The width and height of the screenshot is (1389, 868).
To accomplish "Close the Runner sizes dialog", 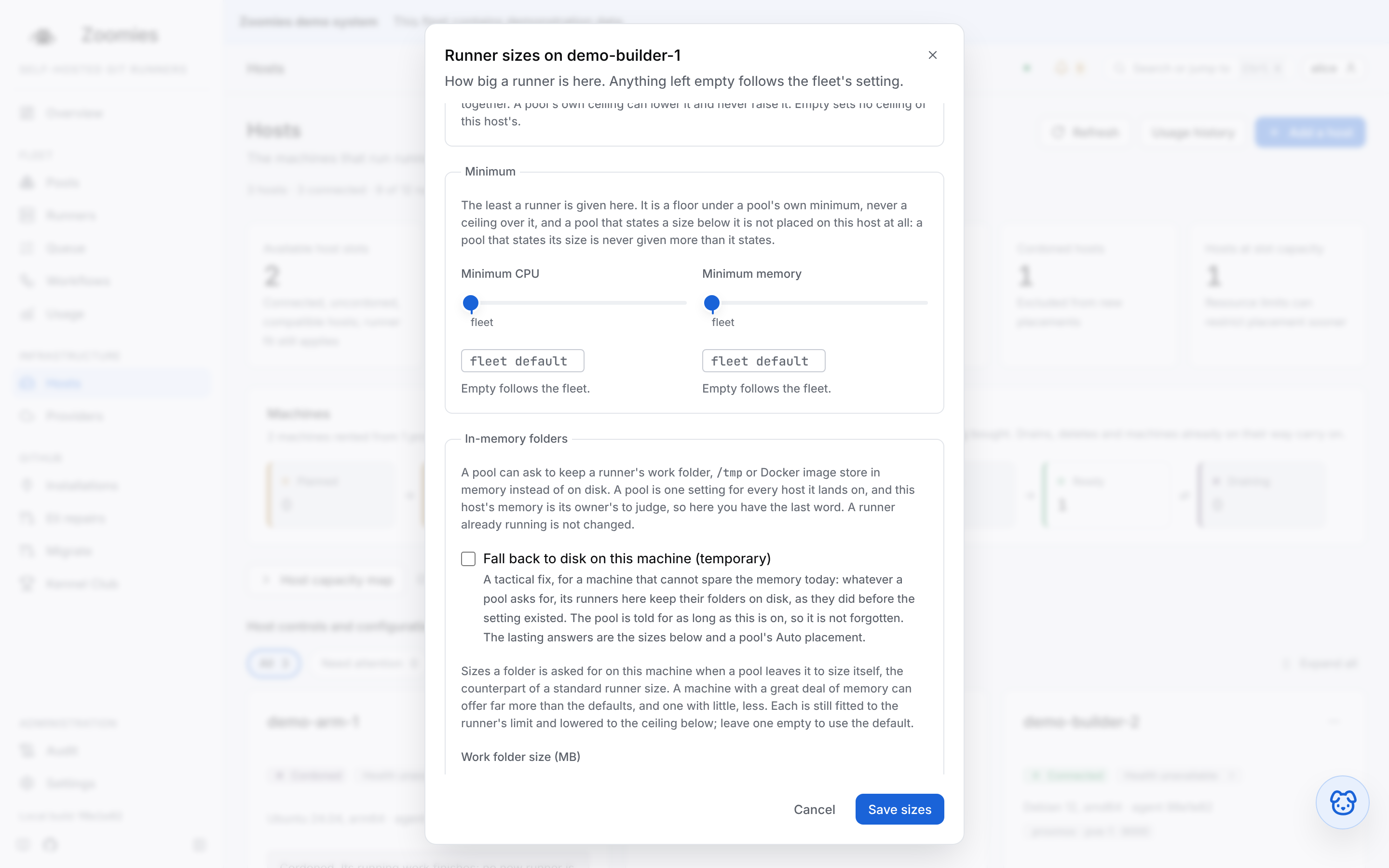I will (x=932, y=55).
